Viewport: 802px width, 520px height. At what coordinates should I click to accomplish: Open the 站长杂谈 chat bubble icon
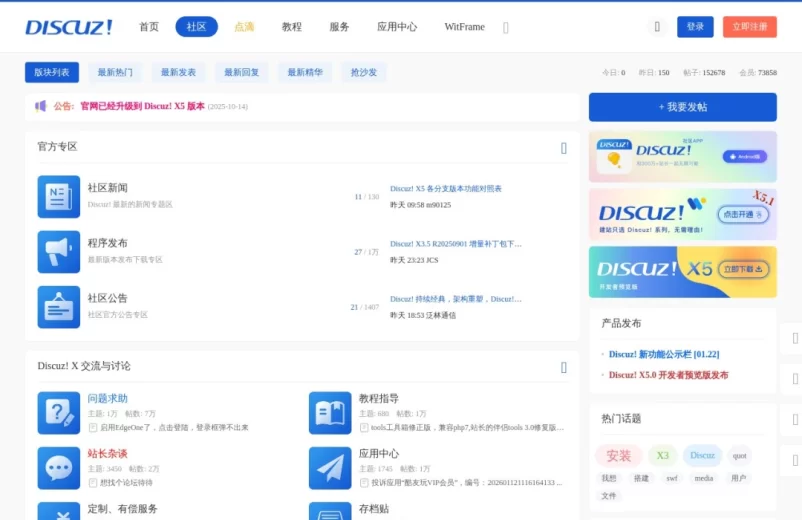pyautogui.click(x=59, y=468)
